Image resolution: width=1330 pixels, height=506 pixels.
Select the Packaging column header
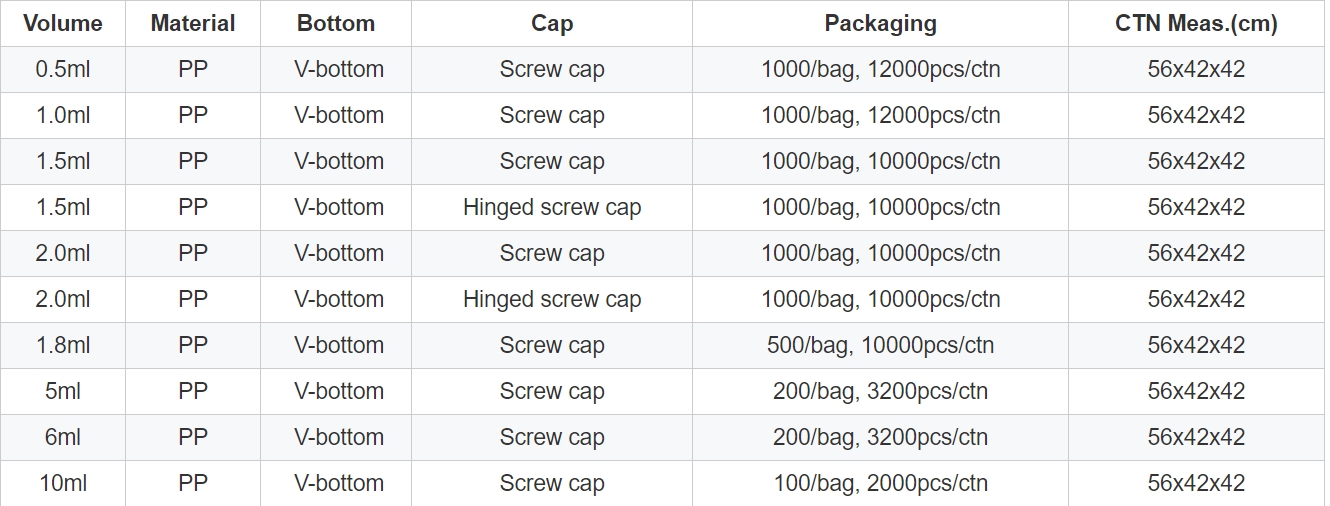[x=880, y=24]
